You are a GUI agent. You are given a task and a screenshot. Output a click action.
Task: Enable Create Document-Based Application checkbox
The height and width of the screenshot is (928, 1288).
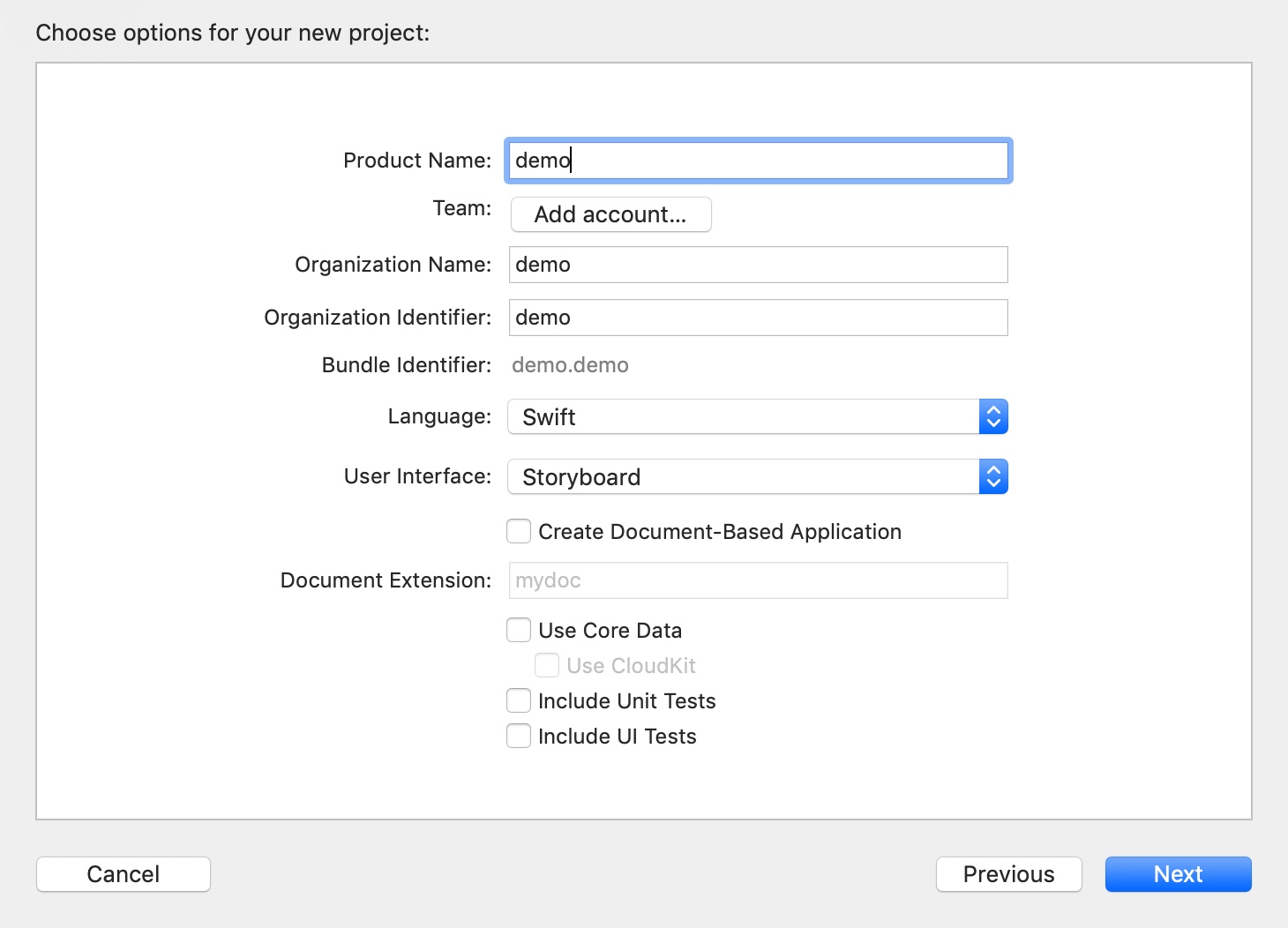(x=519, y=531)
